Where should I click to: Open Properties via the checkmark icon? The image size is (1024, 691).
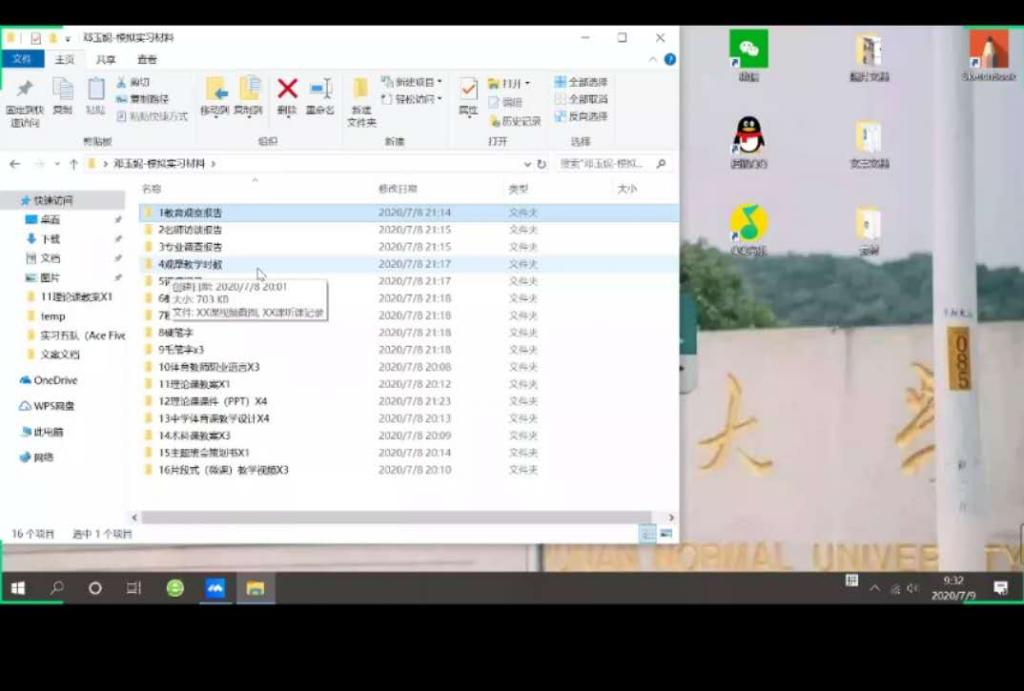click(468, 91)
